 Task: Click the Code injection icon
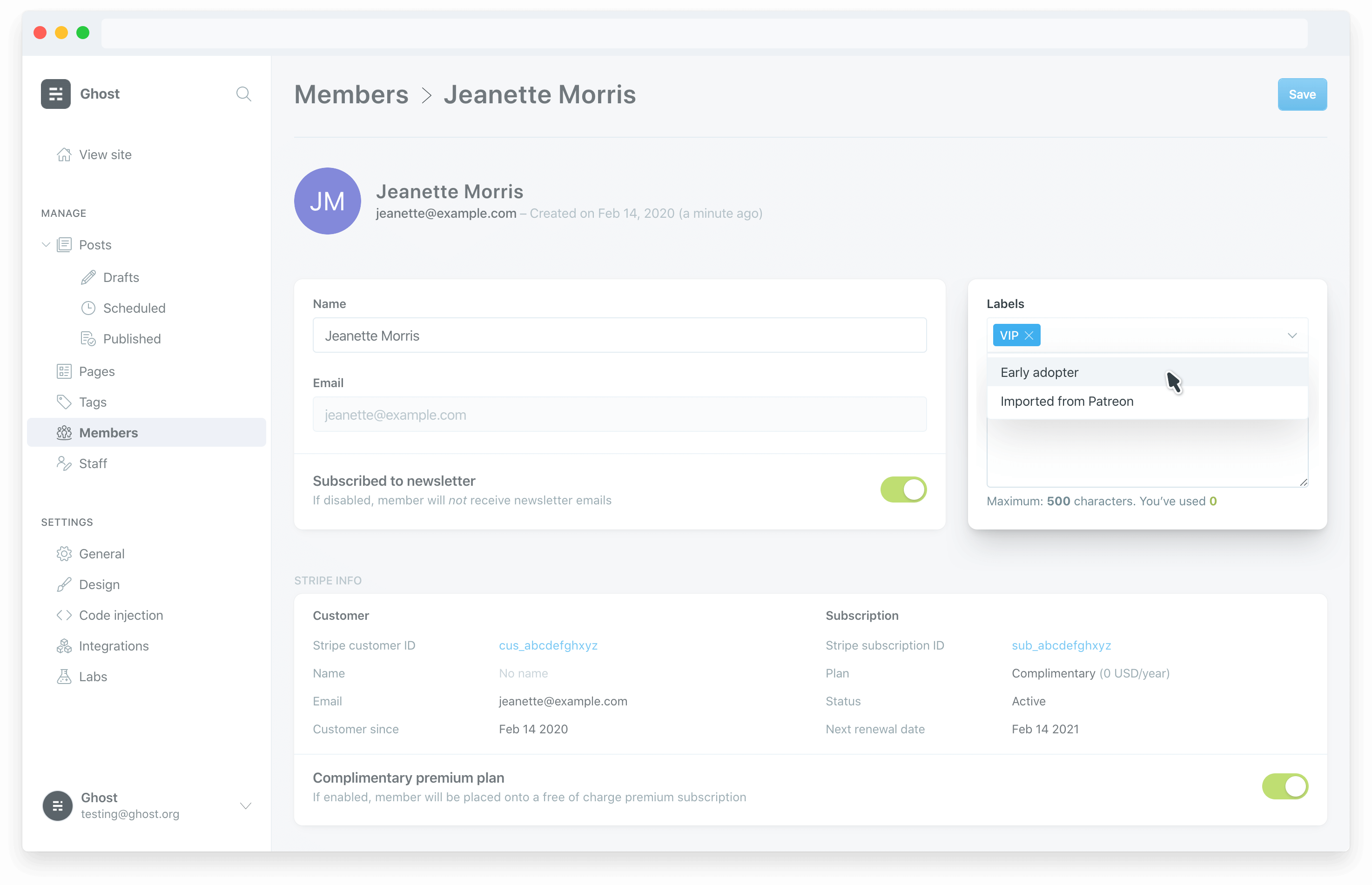click(64, 615)
